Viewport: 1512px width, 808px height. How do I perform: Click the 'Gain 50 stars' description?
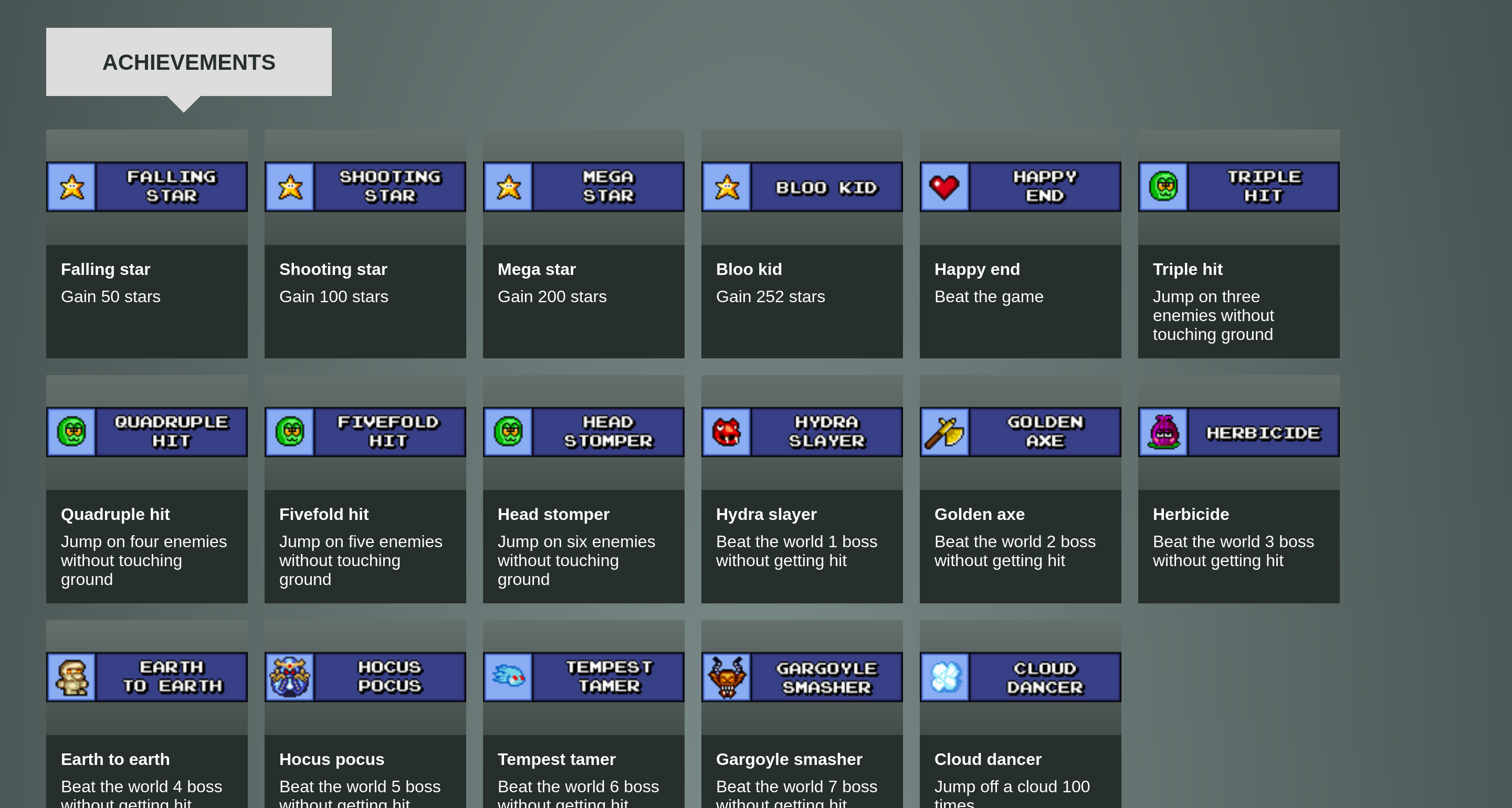(x=110, y=297)
